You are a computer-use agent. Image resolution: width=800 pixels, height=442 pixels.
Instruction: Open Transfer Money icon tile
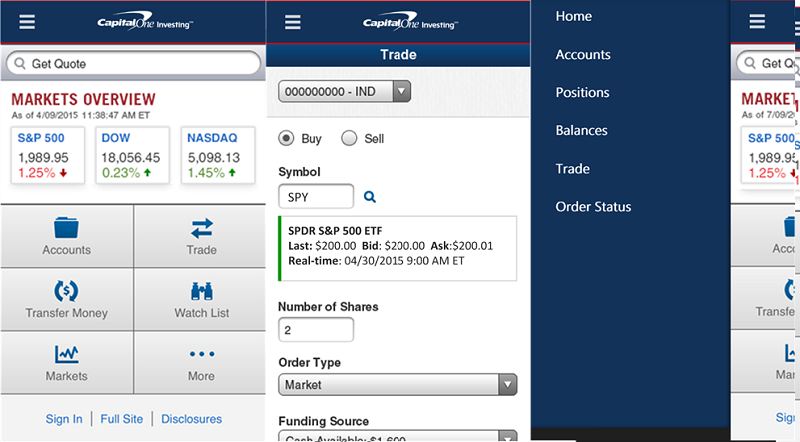click(66, 300)
